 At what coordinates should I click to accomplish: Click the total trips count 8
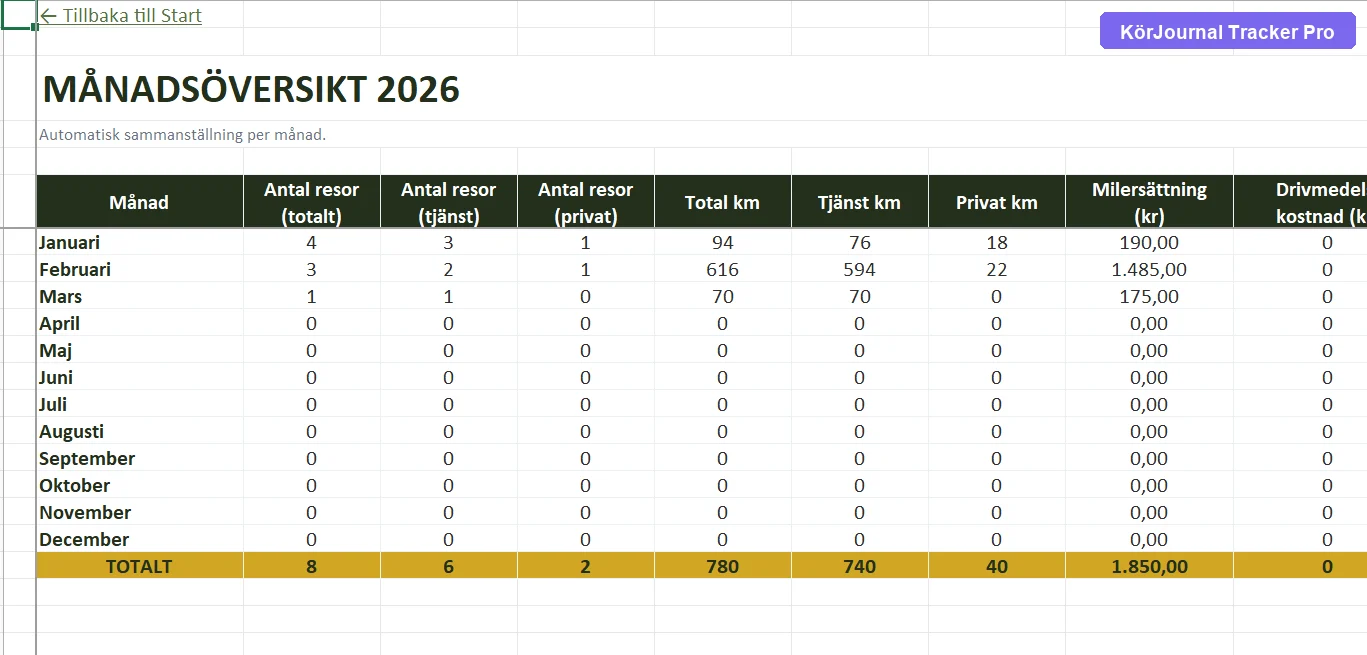point(311,566)
